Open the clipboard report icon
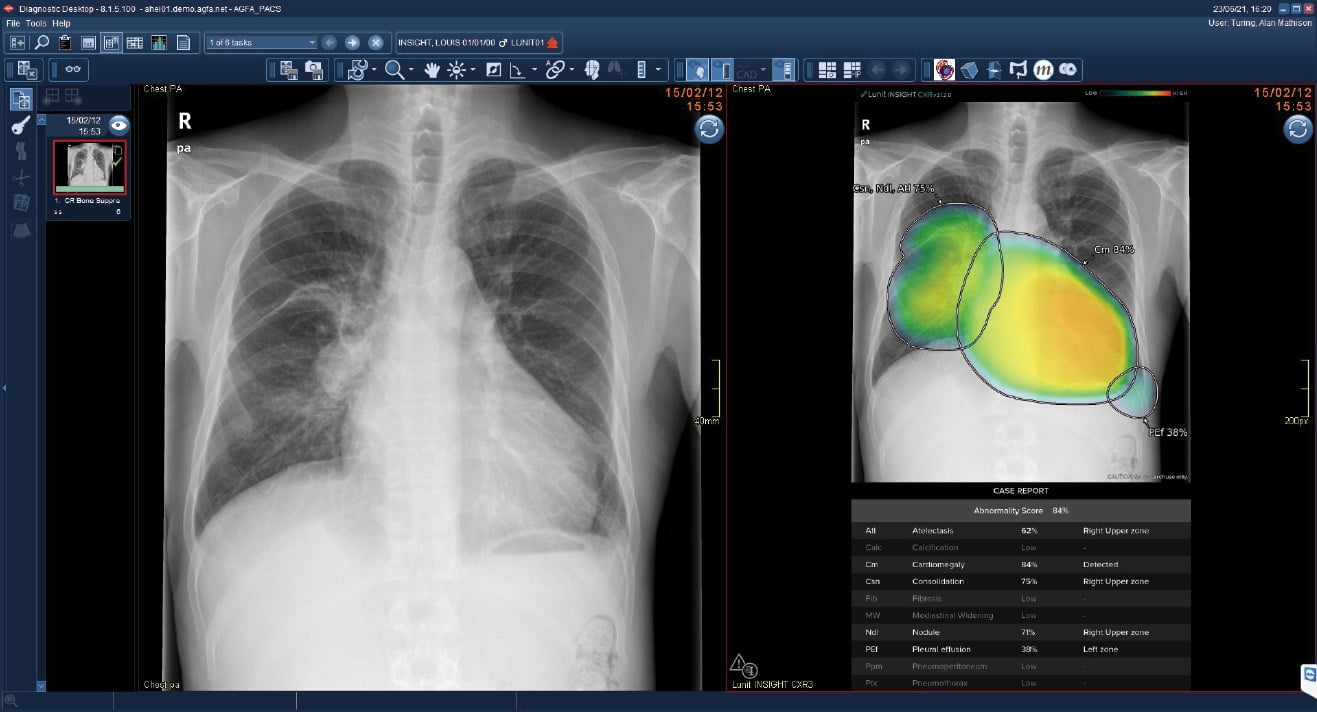Screen dimensions: 1317x712 pyautogui.click(x=65, y=43)
